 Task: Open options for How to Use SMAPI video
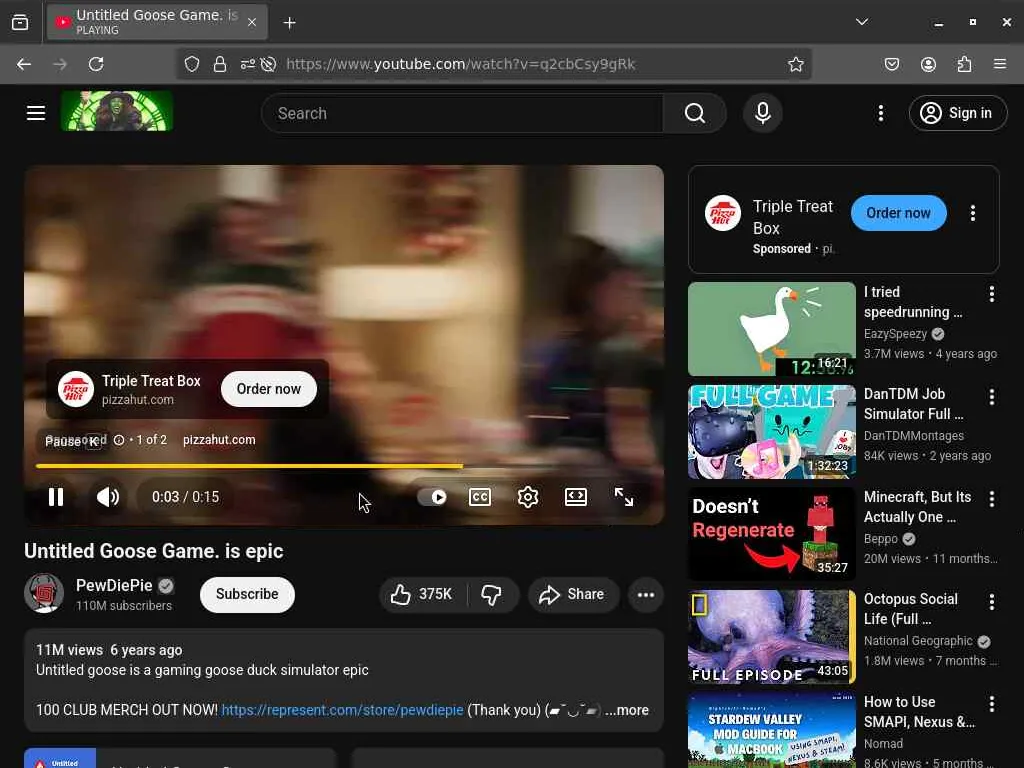pos(991,703)
